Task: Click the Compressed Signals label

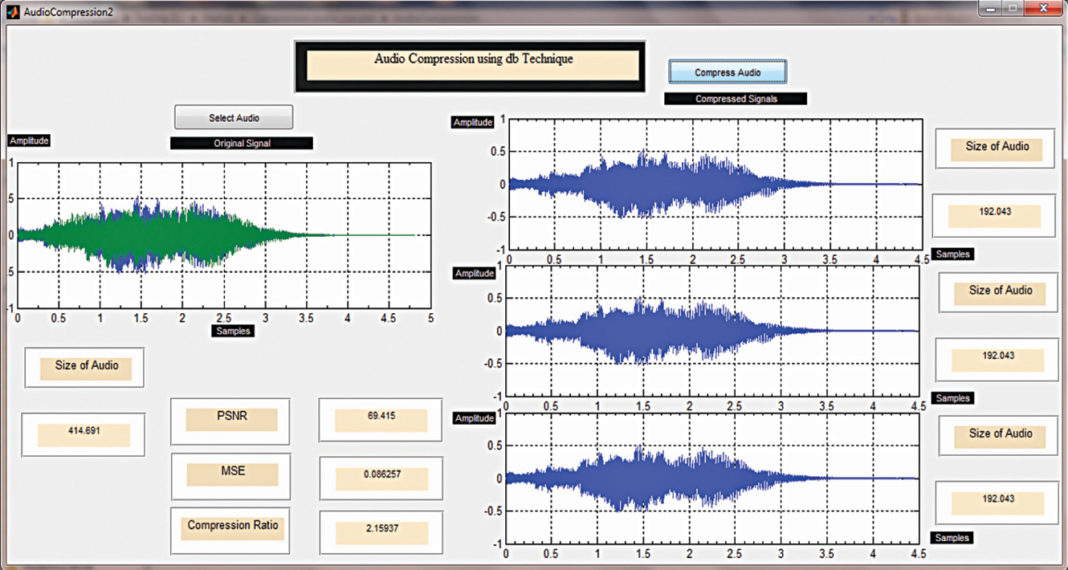Action: coord(735,99)
